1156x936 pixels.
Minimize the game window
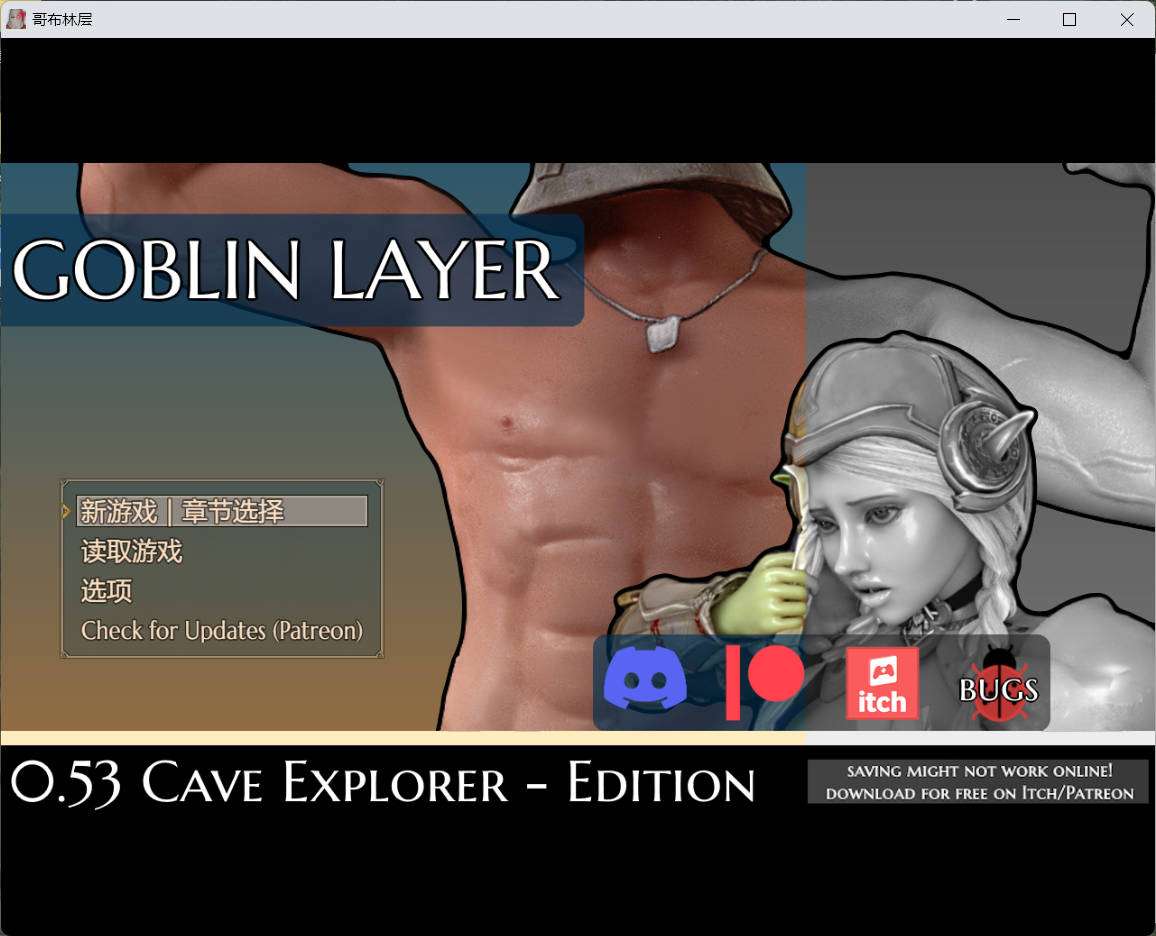(1011, 19)
